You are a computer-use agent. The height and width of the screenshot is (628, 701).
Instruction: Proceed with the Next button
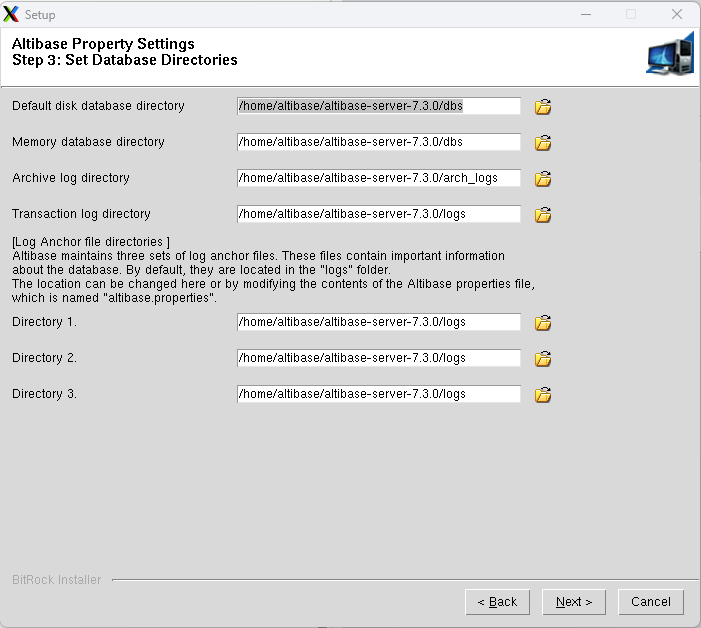(574, 601)
